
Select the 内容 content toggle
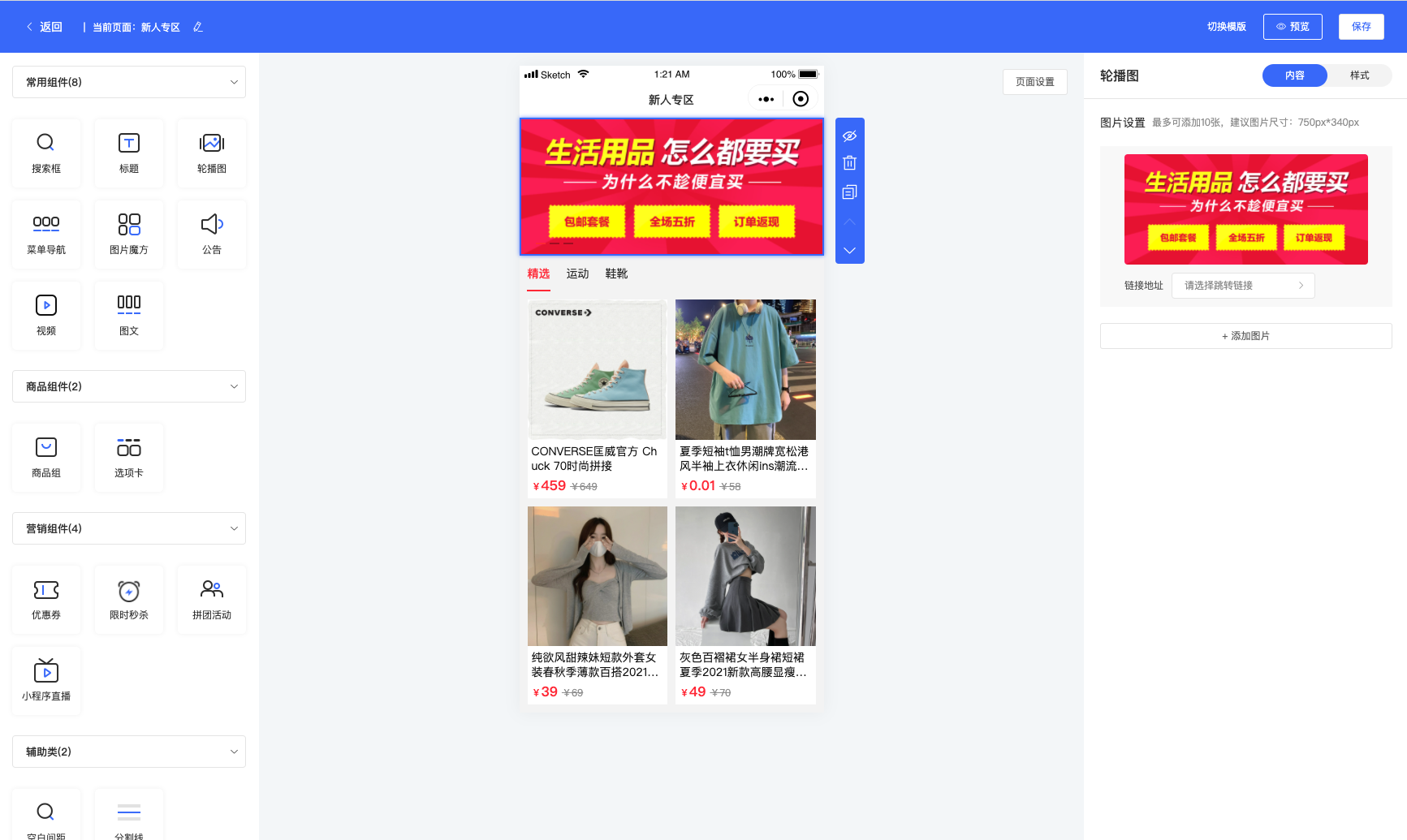click(x=1294, y=75)
